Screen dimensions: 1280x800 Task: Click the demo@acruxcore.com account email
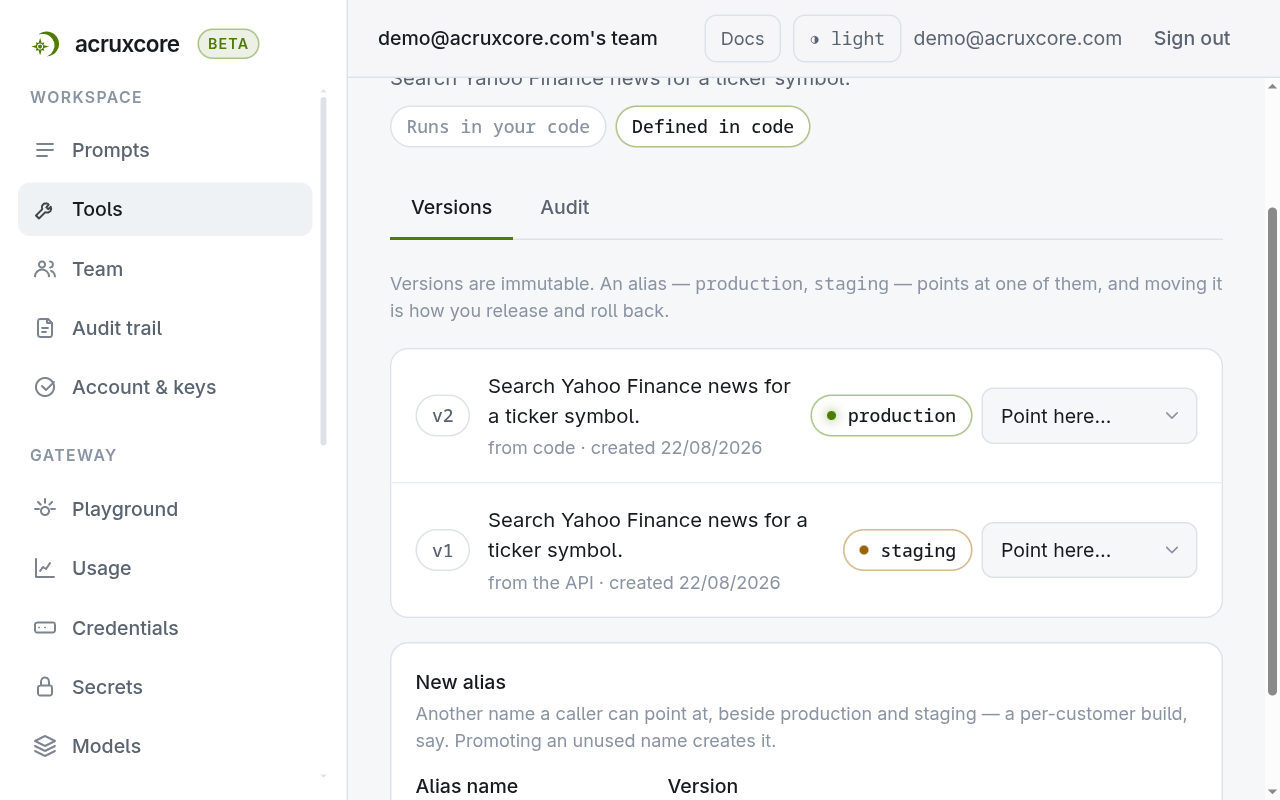(1018, 39)
